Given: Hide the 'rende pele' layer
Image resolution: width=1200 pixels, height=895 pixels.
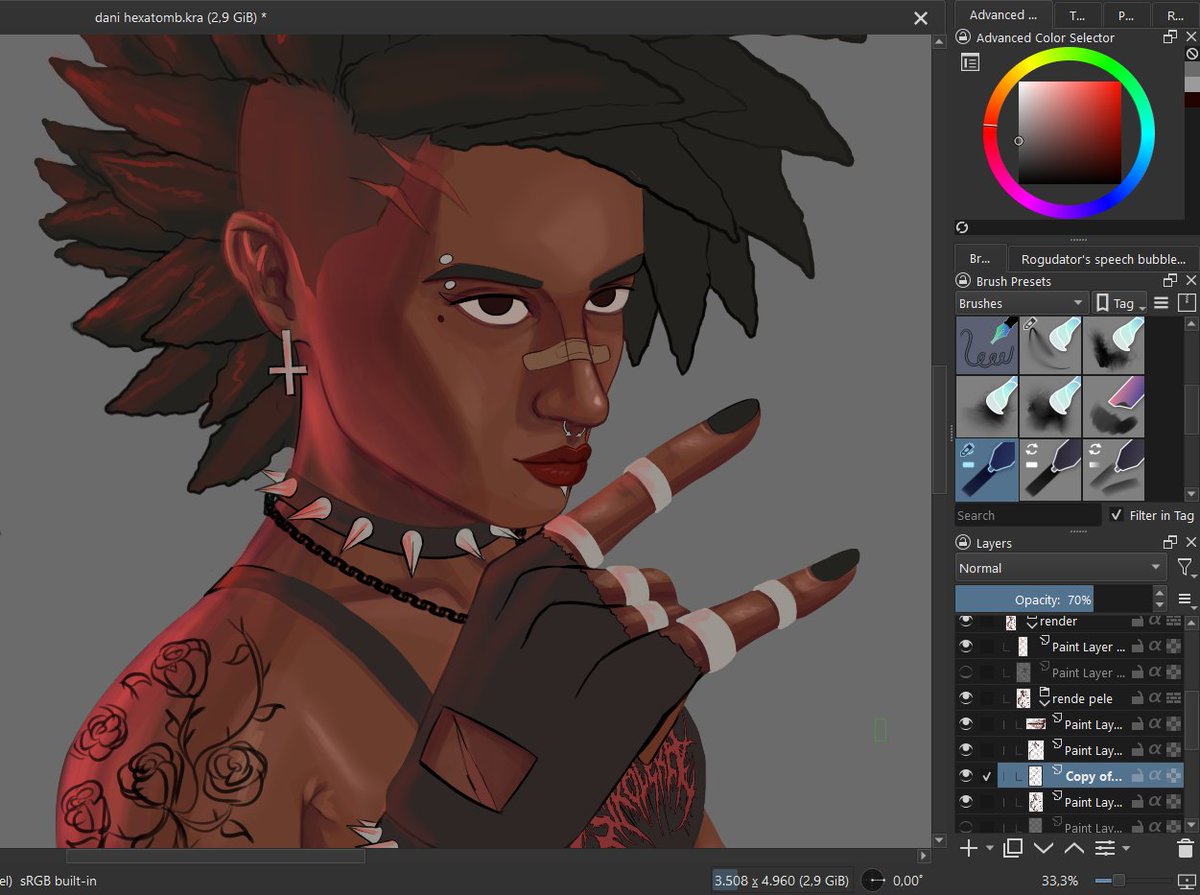Looking at the screenshot, I should 964,698.
